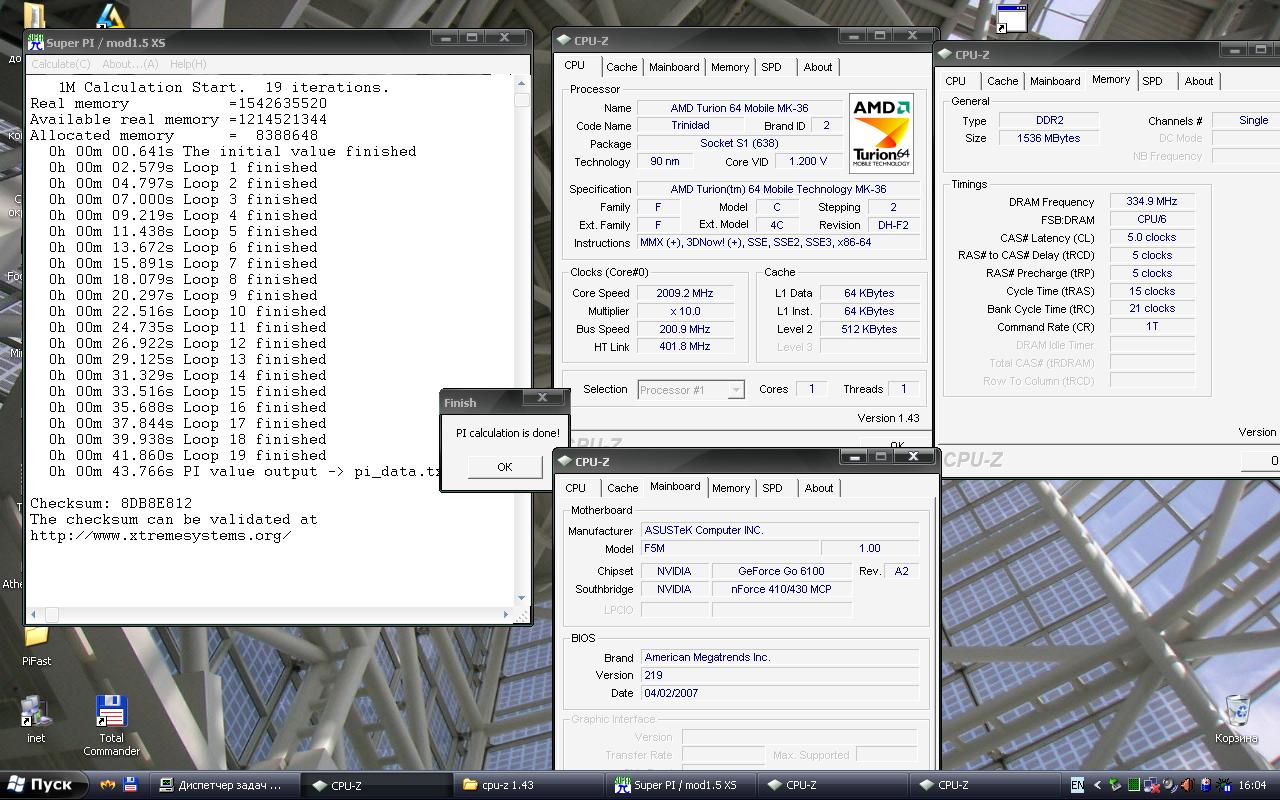Click the Memory Size value 1536 MBytes
The height and width of the screenshot is (800, 1280).
(x=1049, y=138)
